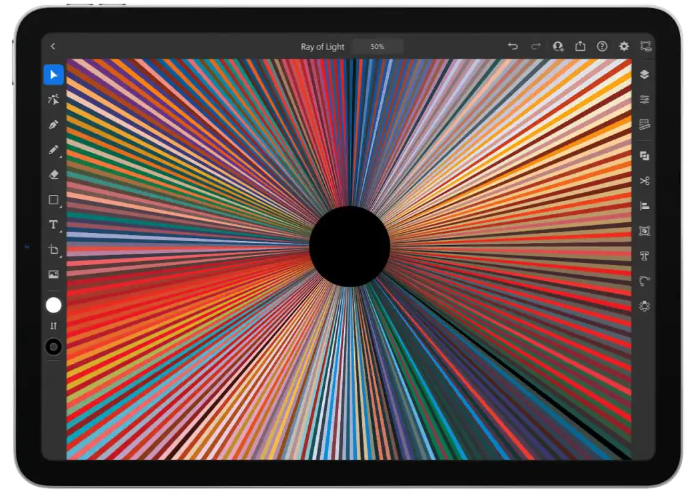Open the 50% zoom level field
693x496 pixels.
point(377,46)
